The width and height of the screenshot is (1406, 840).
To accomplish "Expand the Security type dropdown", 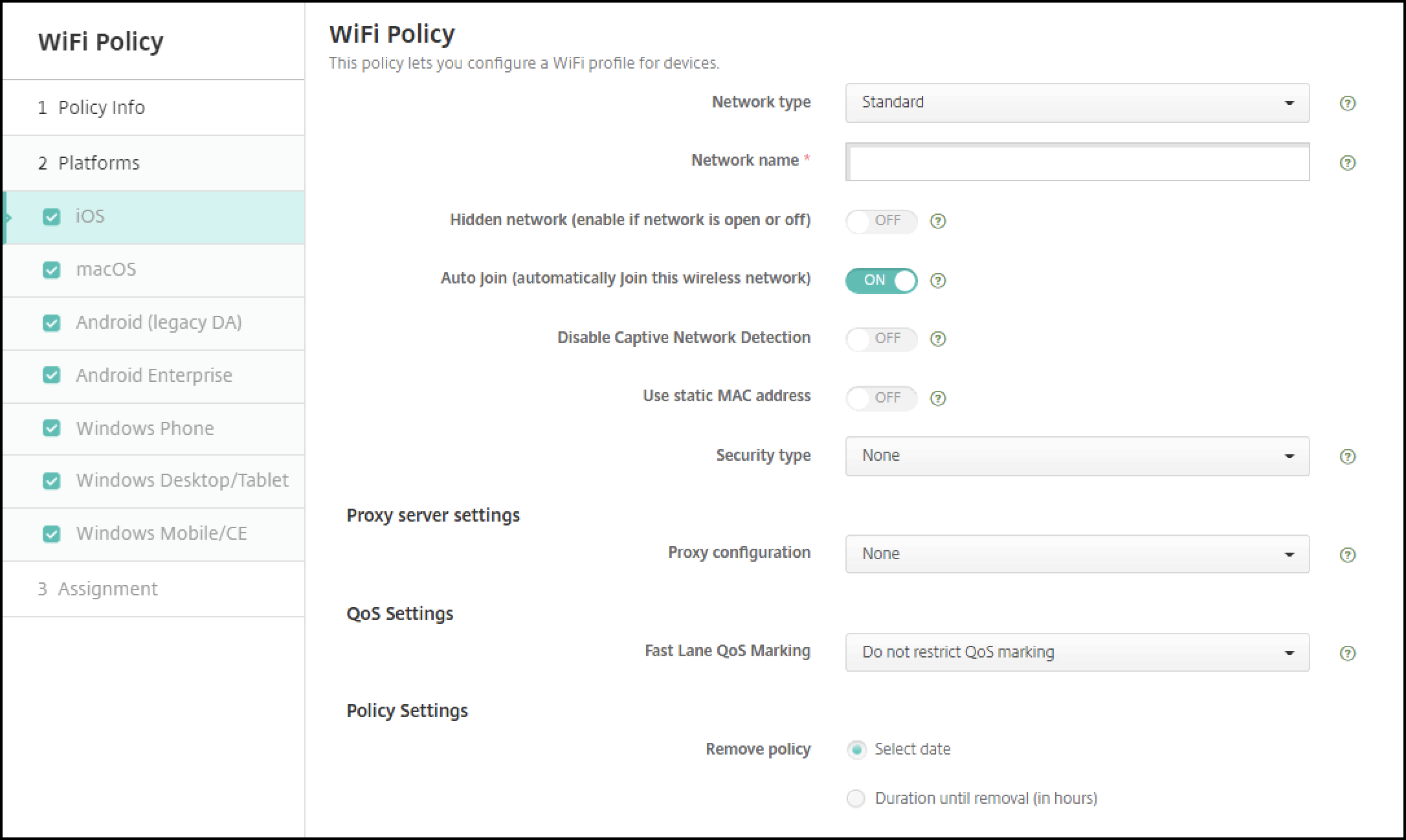I will click(x=1077, y=456).
